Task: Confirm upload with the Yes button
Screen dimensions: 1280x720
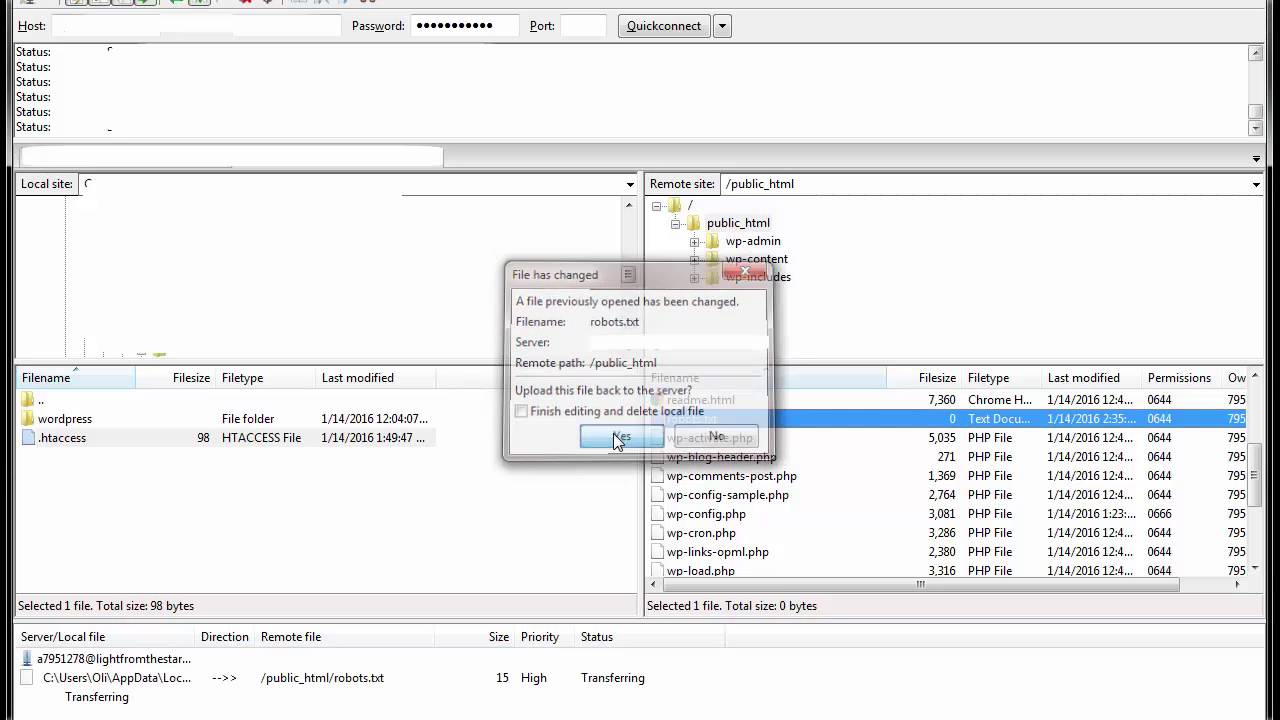Action: click(x=621, y=437)
